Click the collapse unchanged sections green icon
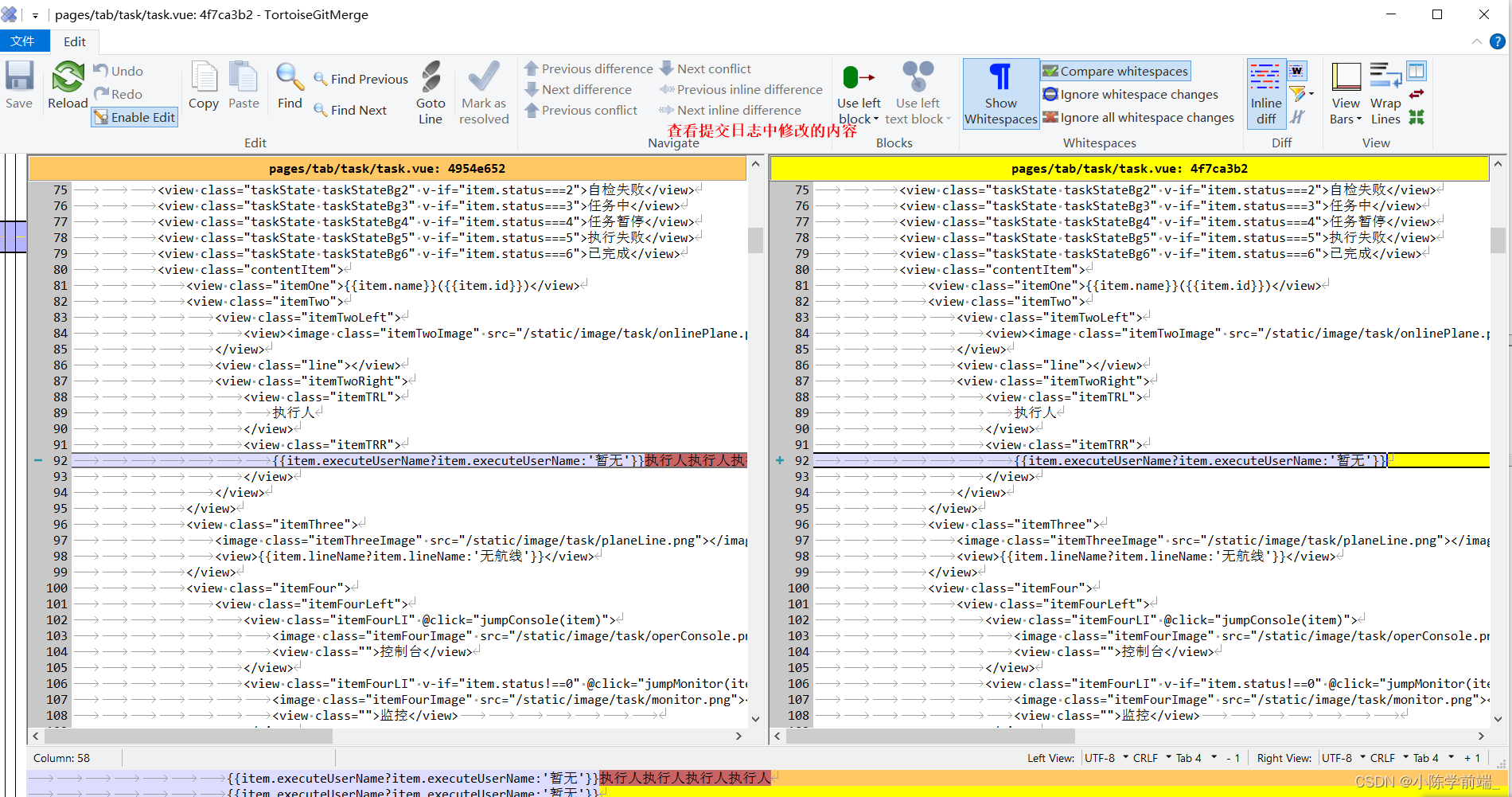Viewport: 1512px width, 797px height. point(1417,117)
